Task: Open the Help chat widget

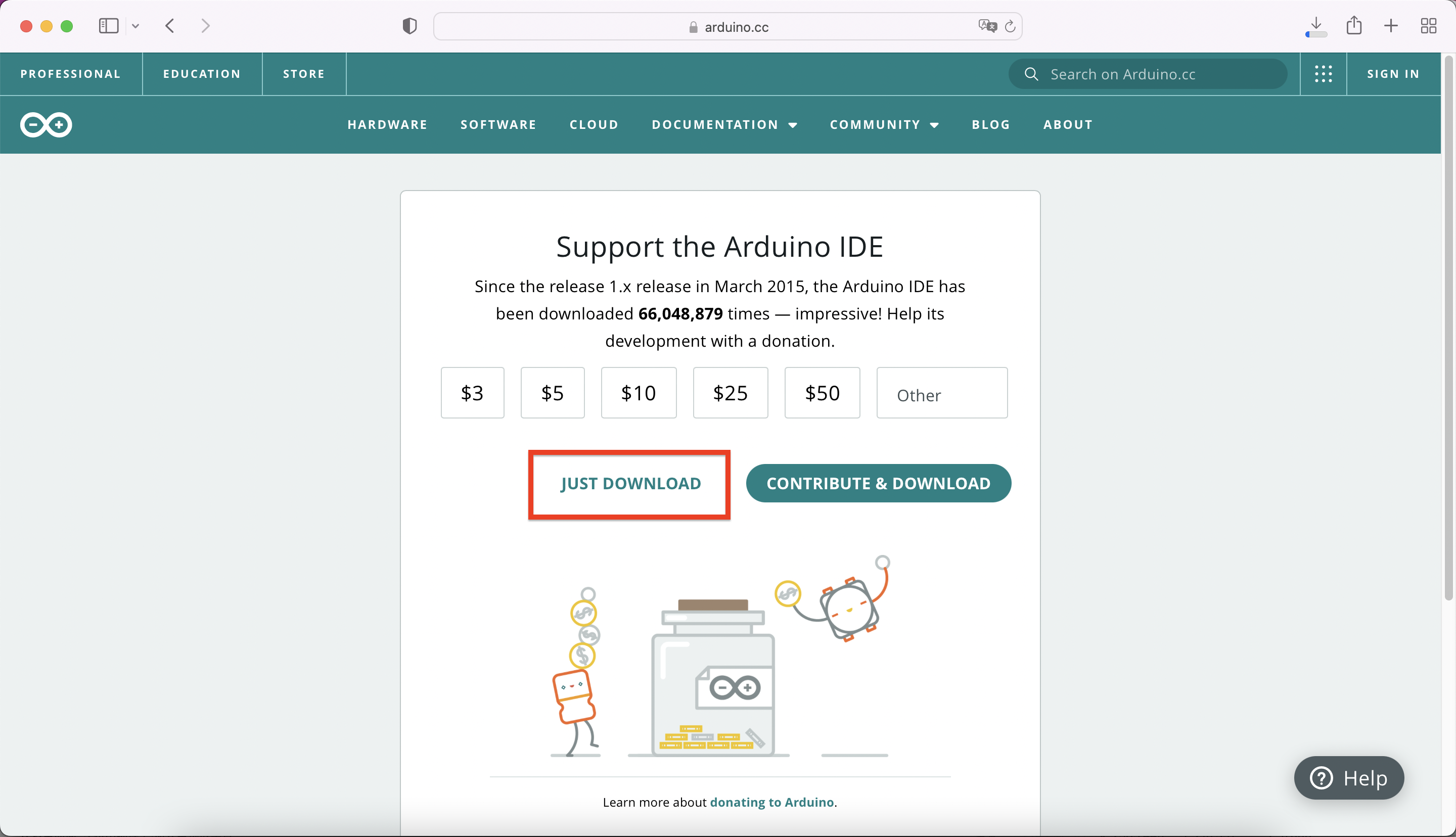Action: point(1348,778)
